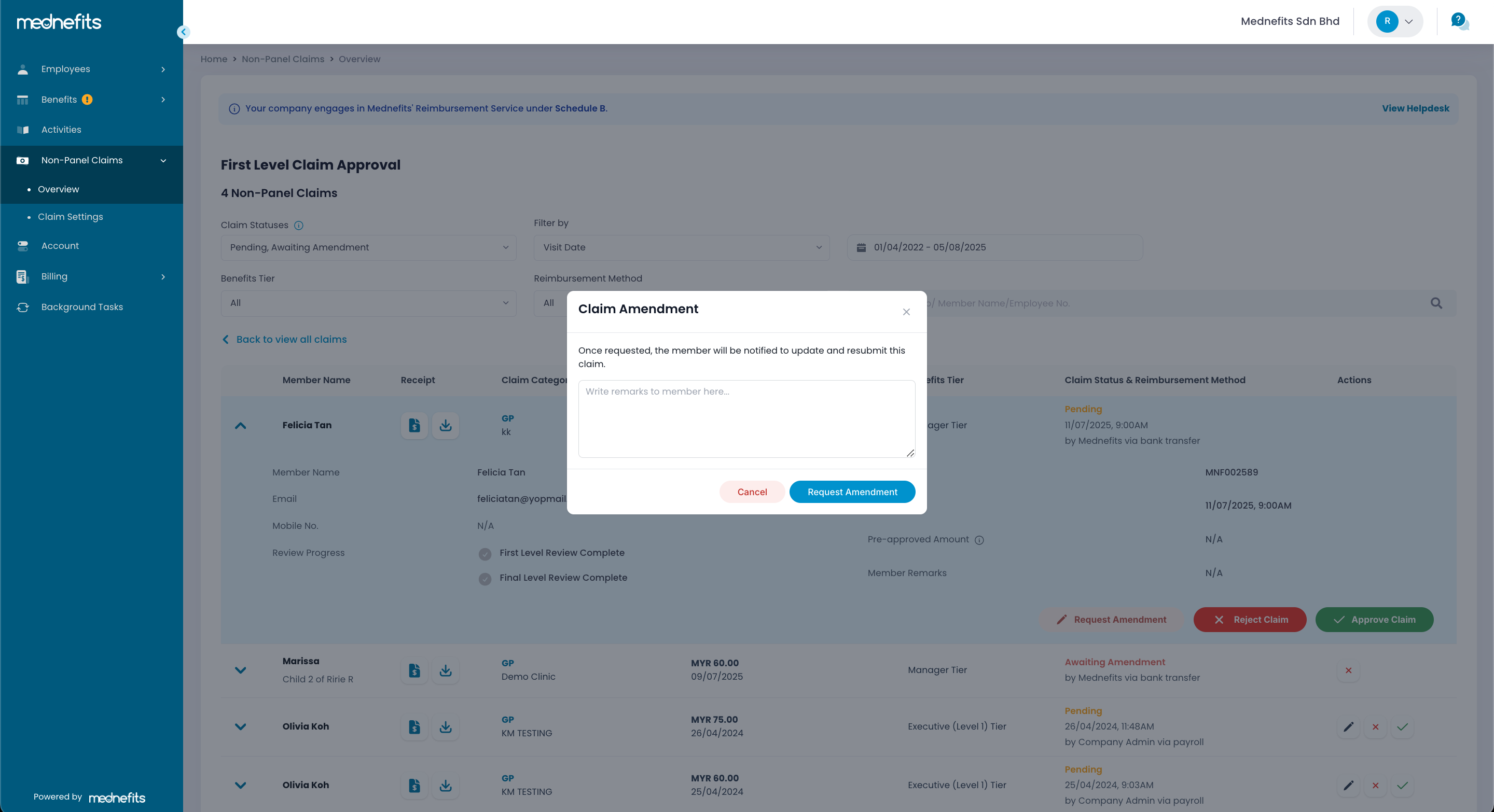
Task: Open the Benefits menu
Action: (x=92, y=100)
